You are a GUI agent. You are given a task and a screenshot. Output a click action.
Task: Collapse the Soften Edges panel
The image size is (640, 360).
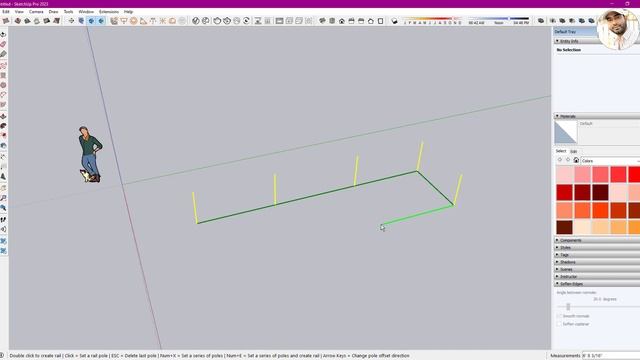pos(597,284)
